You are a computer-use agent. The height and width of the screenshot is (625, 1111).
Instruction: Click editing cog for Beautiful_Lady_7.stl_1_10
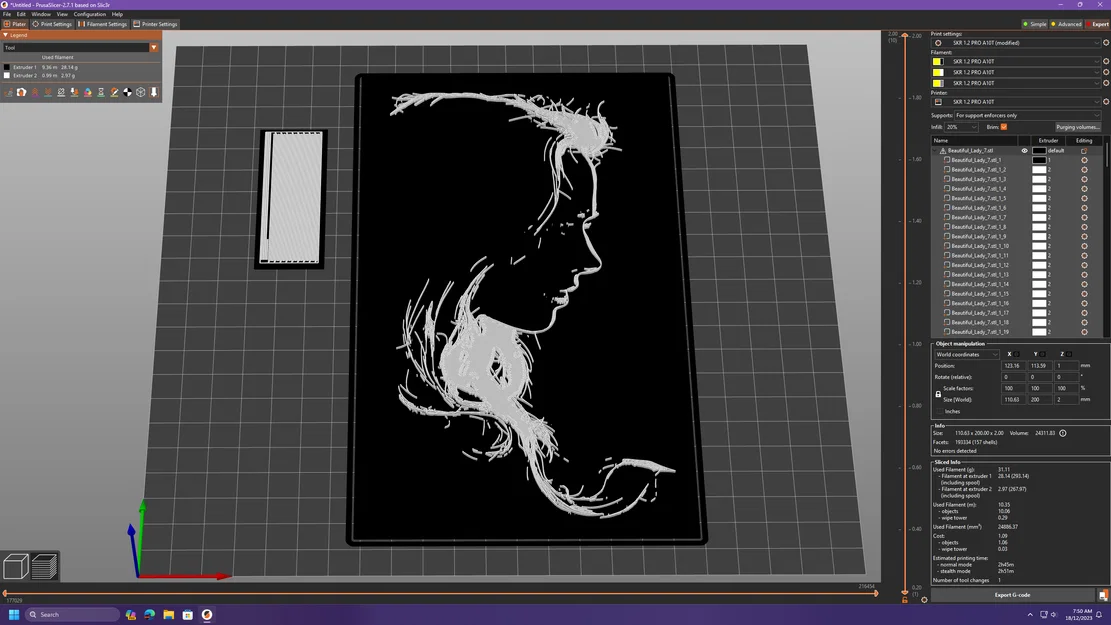click(x=1084, y=246)
